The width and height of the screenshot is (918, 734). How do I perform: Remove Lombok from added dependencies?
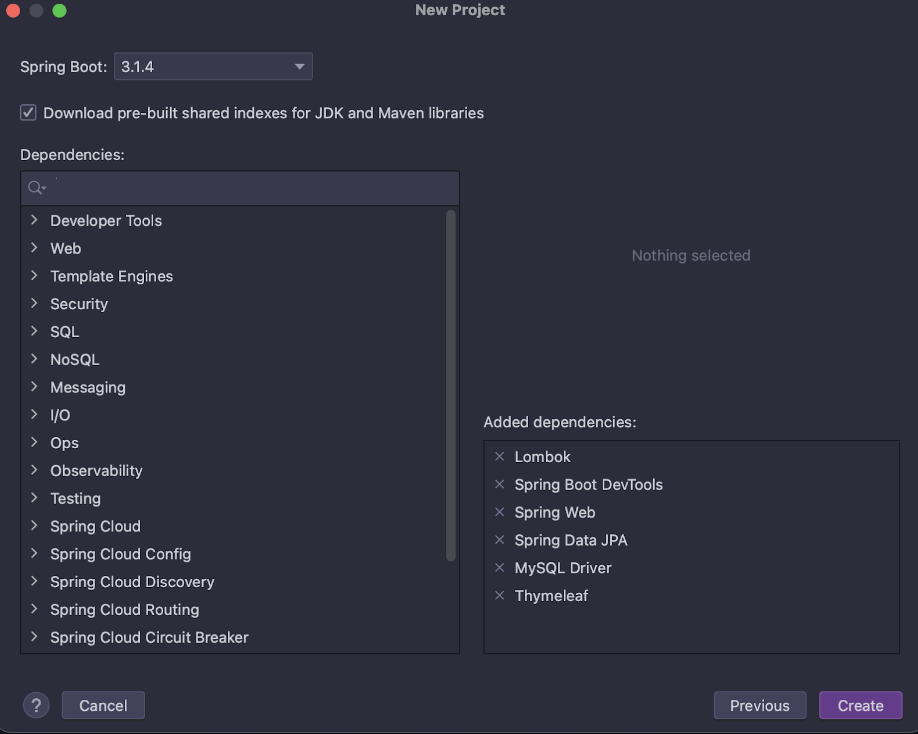[x=499, y=457]
